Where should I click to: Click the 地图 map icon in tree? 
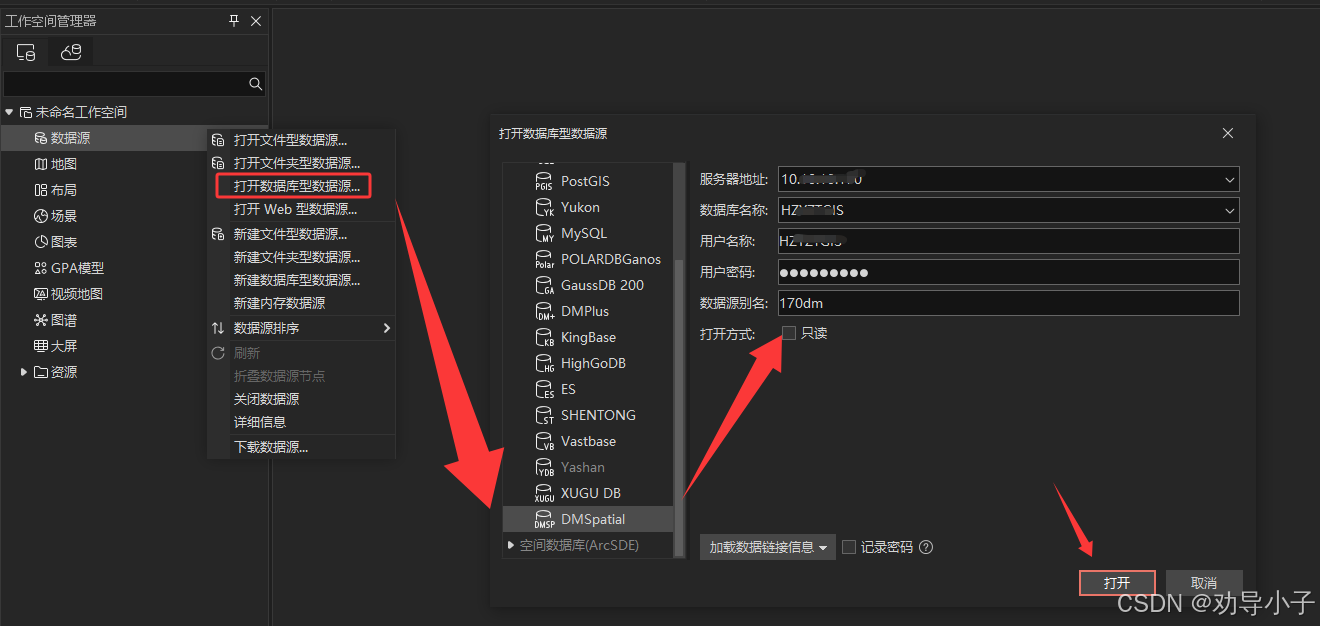pyautogui.click(x=41, y=164)
